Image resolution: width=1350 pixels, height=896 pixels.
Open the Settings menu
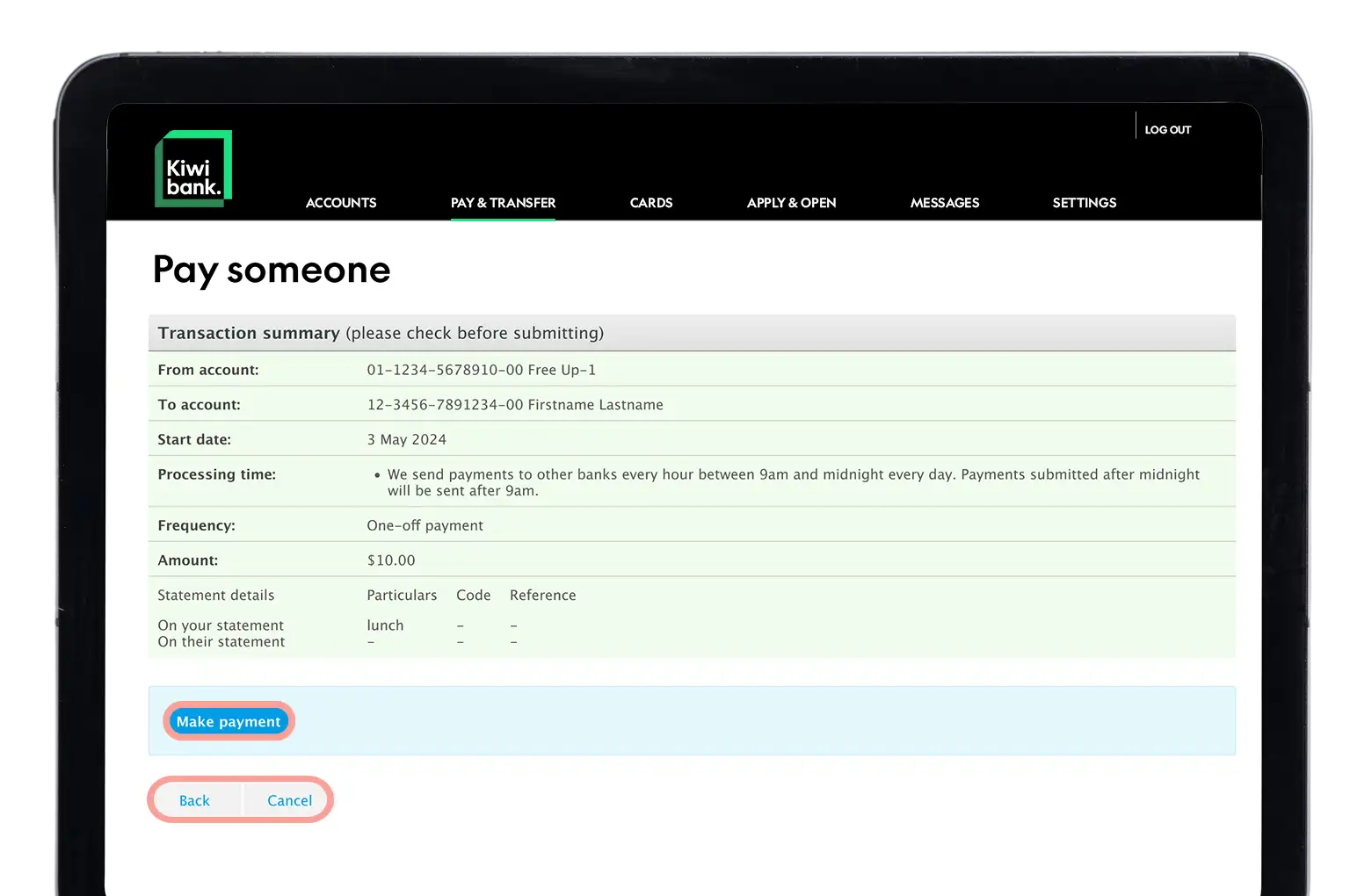click(1085, 203)
